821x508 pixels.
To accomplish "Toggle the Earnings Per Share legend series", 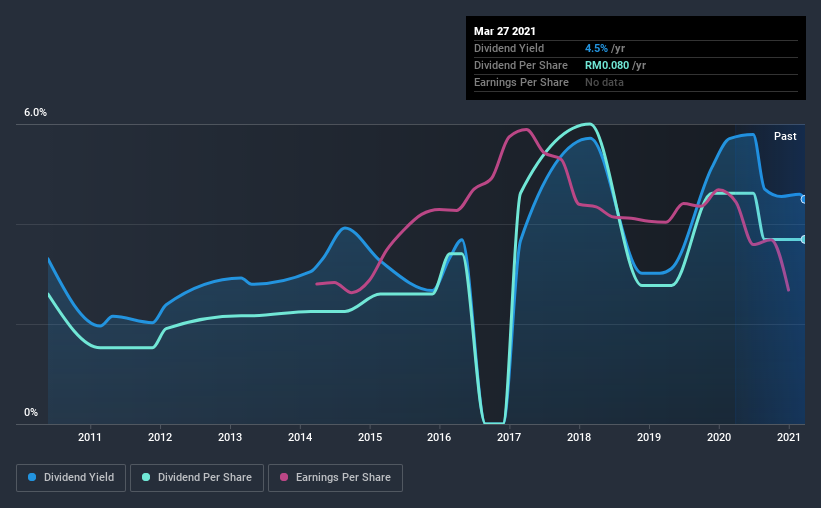I will [336, 478].
